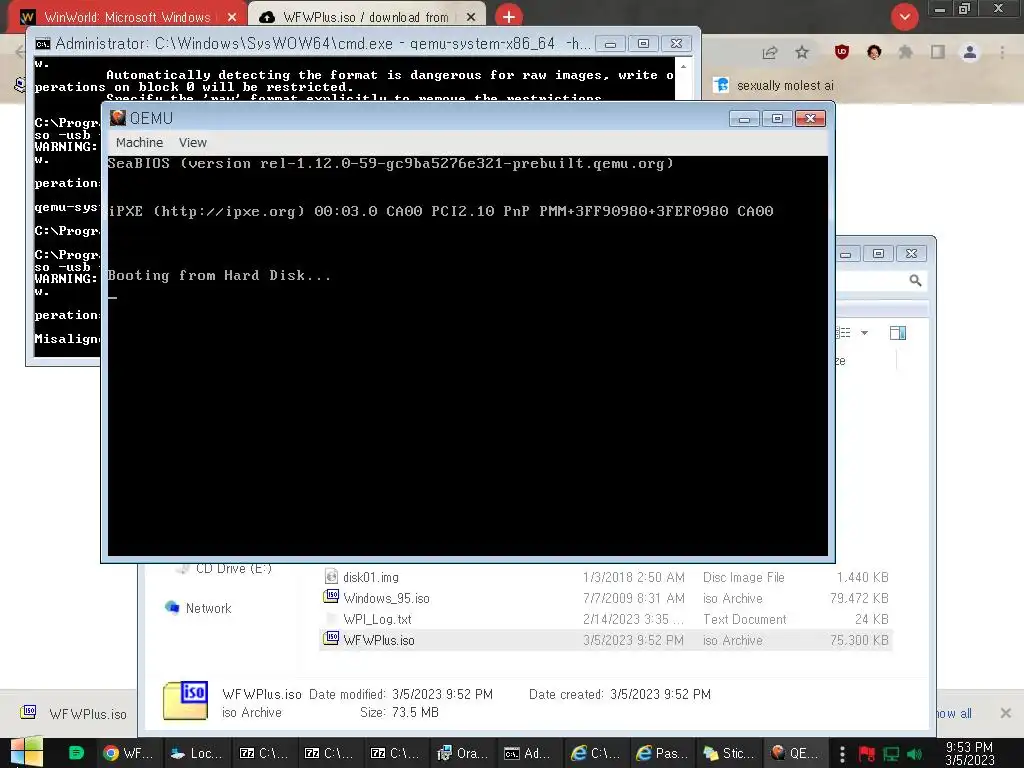
Task: Switch to the Ad... command prompt taskbar button
Action: click(528, 753)
